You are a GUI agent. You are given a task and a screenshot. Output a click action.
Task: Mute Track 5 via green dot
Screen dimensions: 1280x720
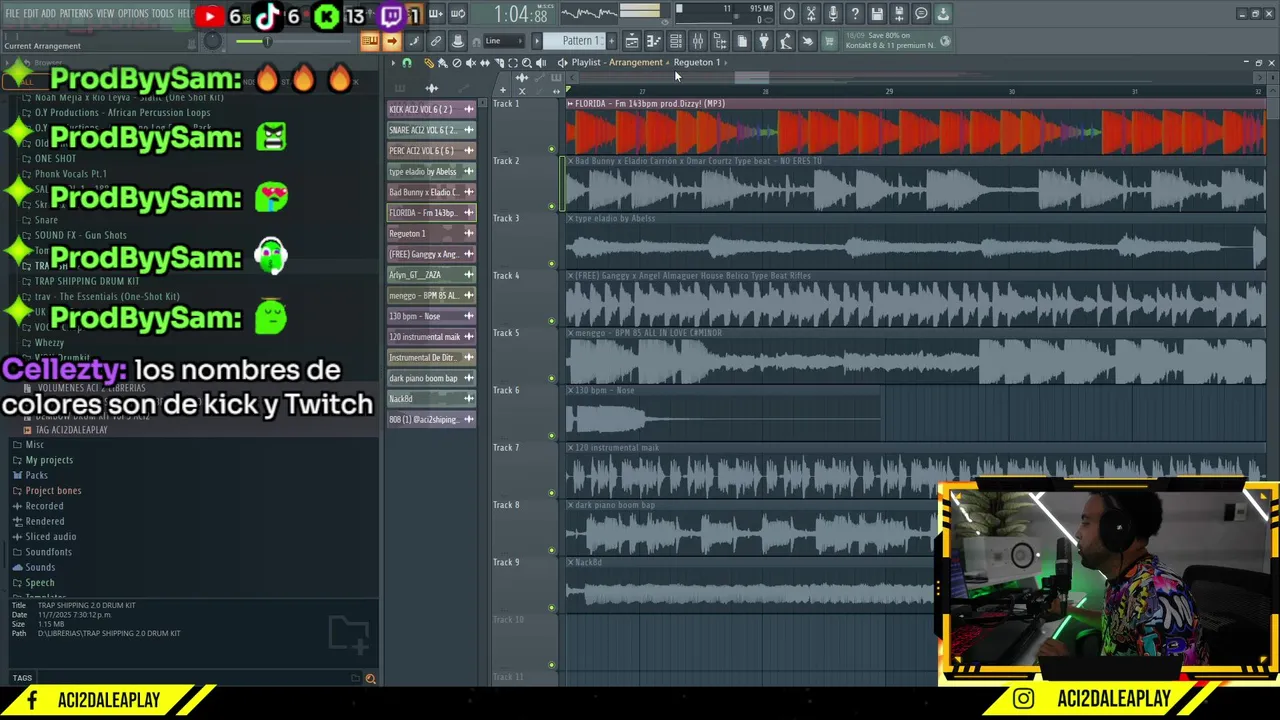(551, 379)
